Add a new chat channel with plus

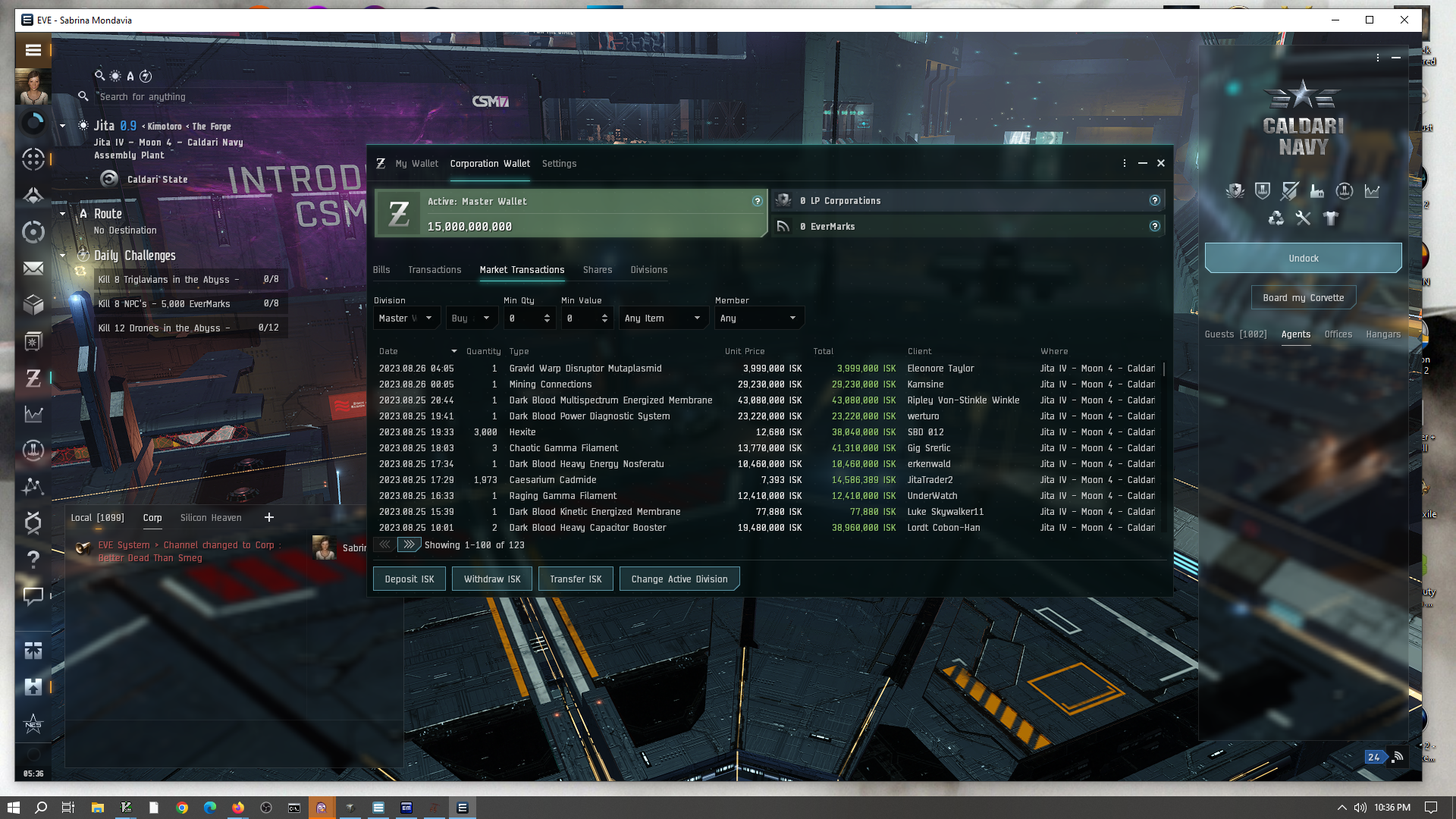coord(268,517)
